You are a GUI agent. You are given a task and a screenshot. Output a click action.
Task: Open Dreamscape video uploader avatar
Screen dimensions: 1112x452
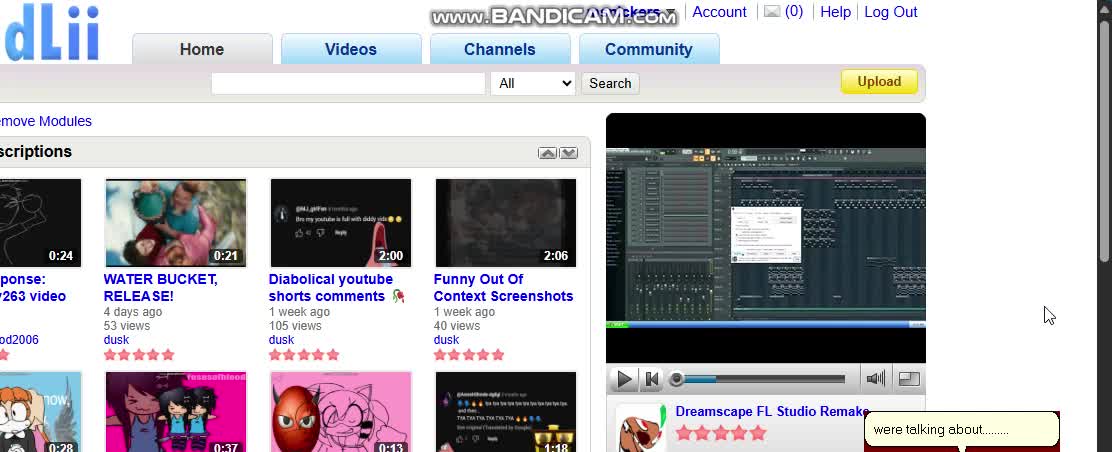pos(641,429)
